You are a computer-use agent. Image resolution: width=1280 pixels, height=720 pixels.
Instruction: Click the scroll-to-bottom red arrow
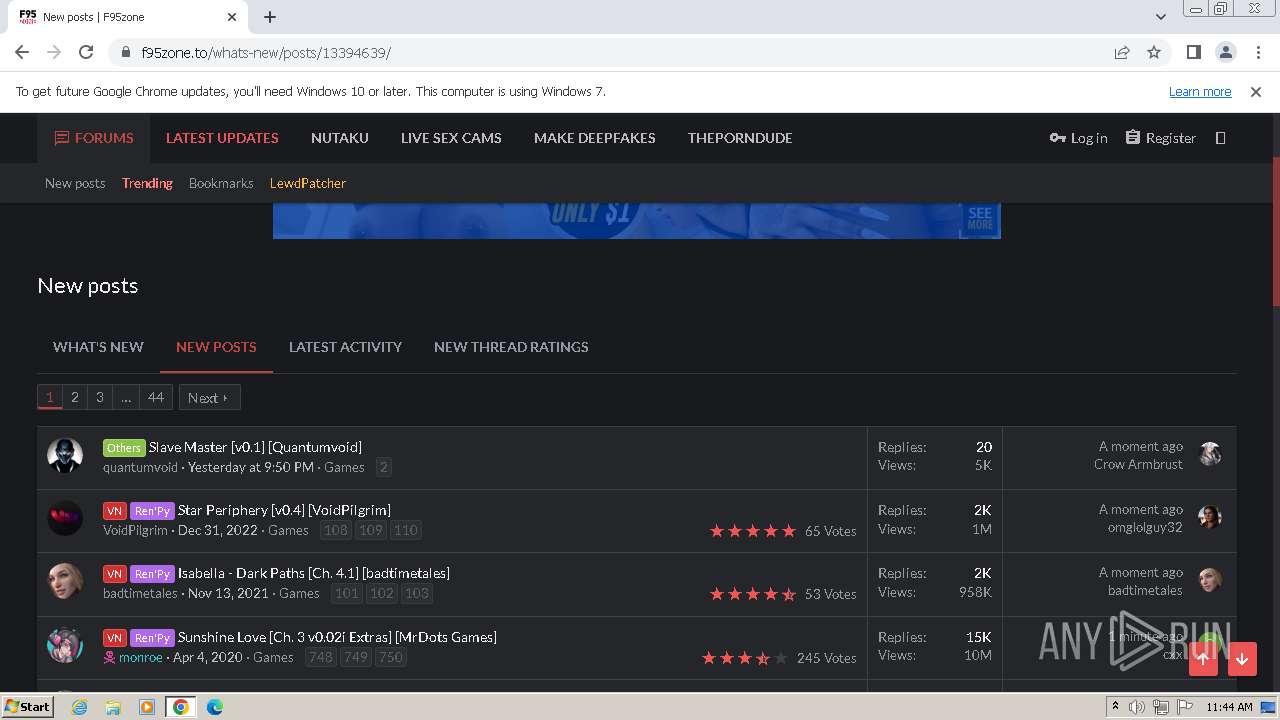pyautogui.click(x=1242, y=658)
